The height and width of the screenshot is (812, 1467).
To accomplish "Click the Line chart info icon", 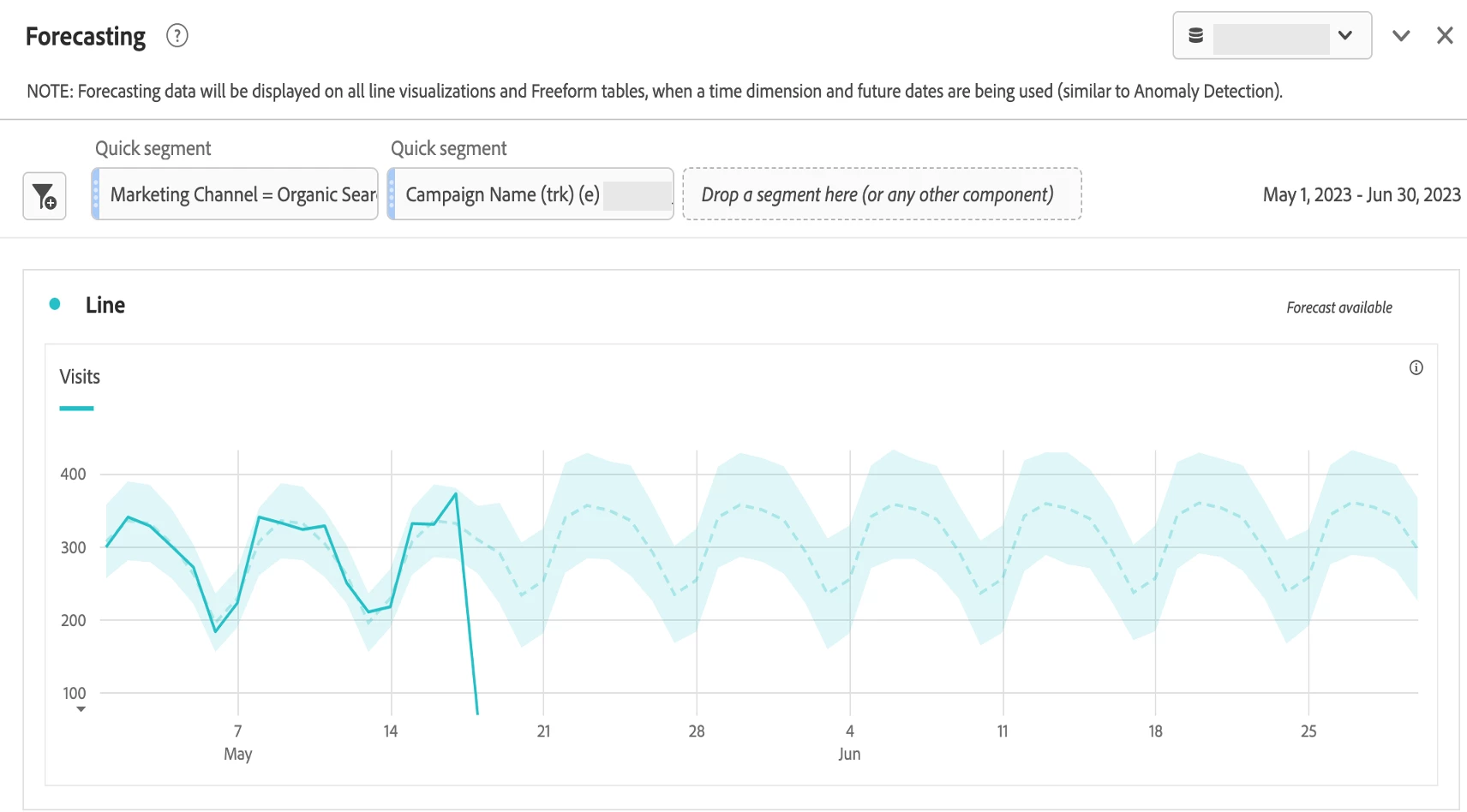I will click(x=1416, y=367).
